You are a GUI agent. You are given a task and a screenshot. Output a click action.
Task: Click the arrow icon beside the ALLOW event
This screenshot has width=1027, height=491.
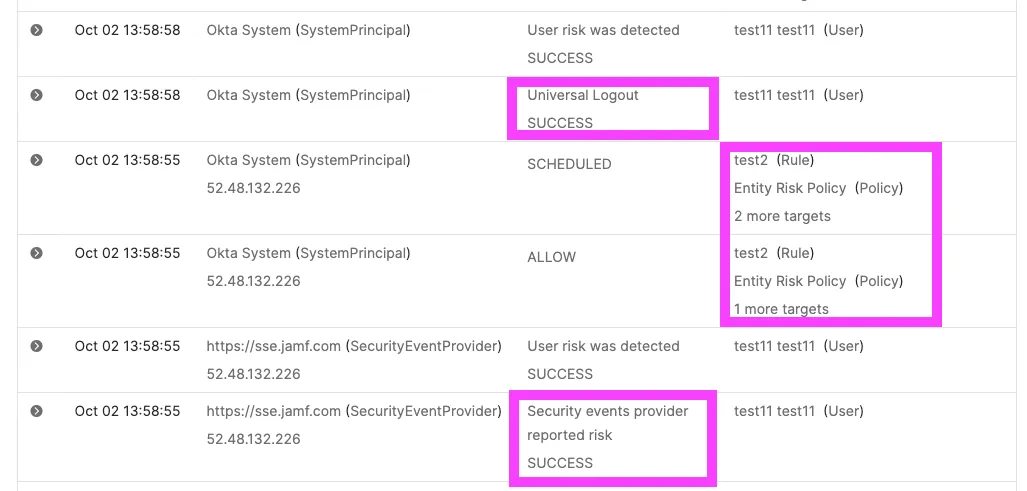point(37,253)
